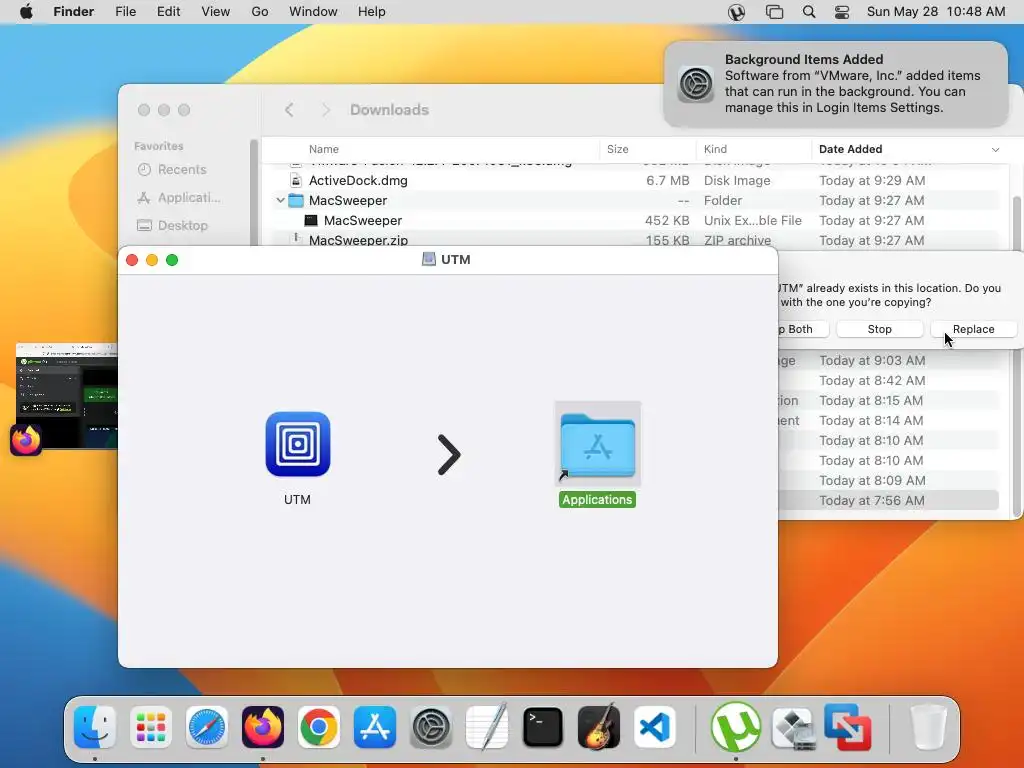Click Keep Both in the copy dialog
This screenshot has height=768, width=1024.
[x=804, y=329]
